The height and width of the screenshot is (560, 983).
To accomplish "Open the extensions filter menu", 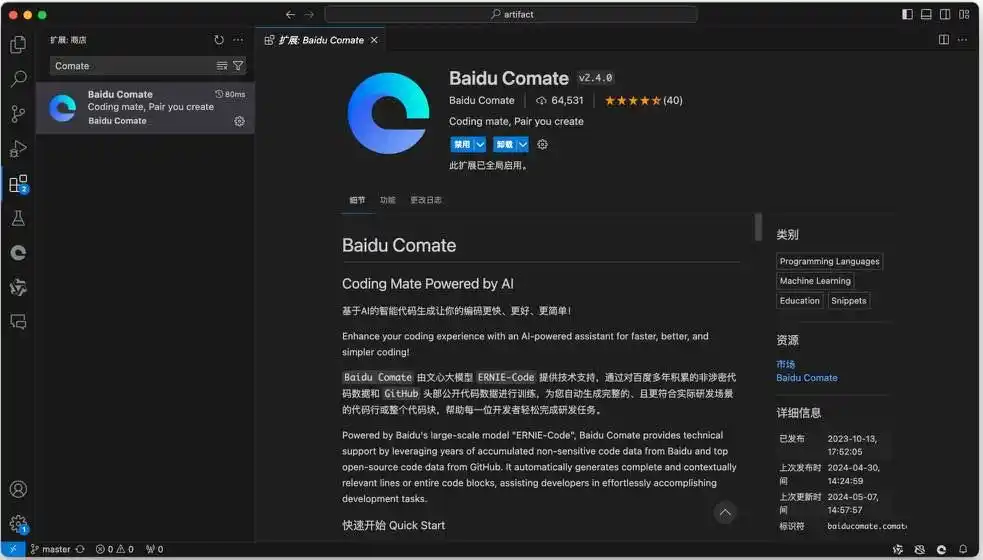I will point(238,66).
